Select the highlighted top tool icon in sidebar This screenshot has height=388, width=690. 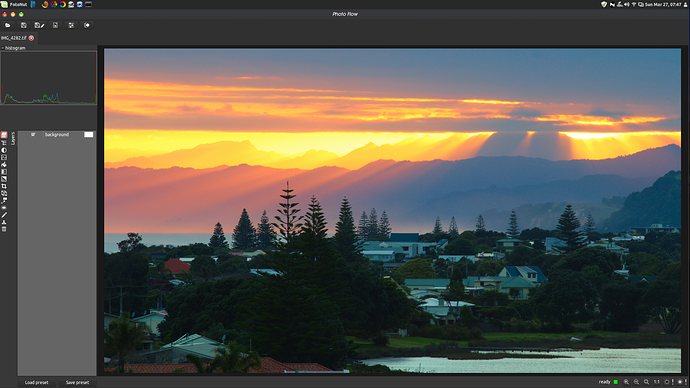tap(4, 135)
